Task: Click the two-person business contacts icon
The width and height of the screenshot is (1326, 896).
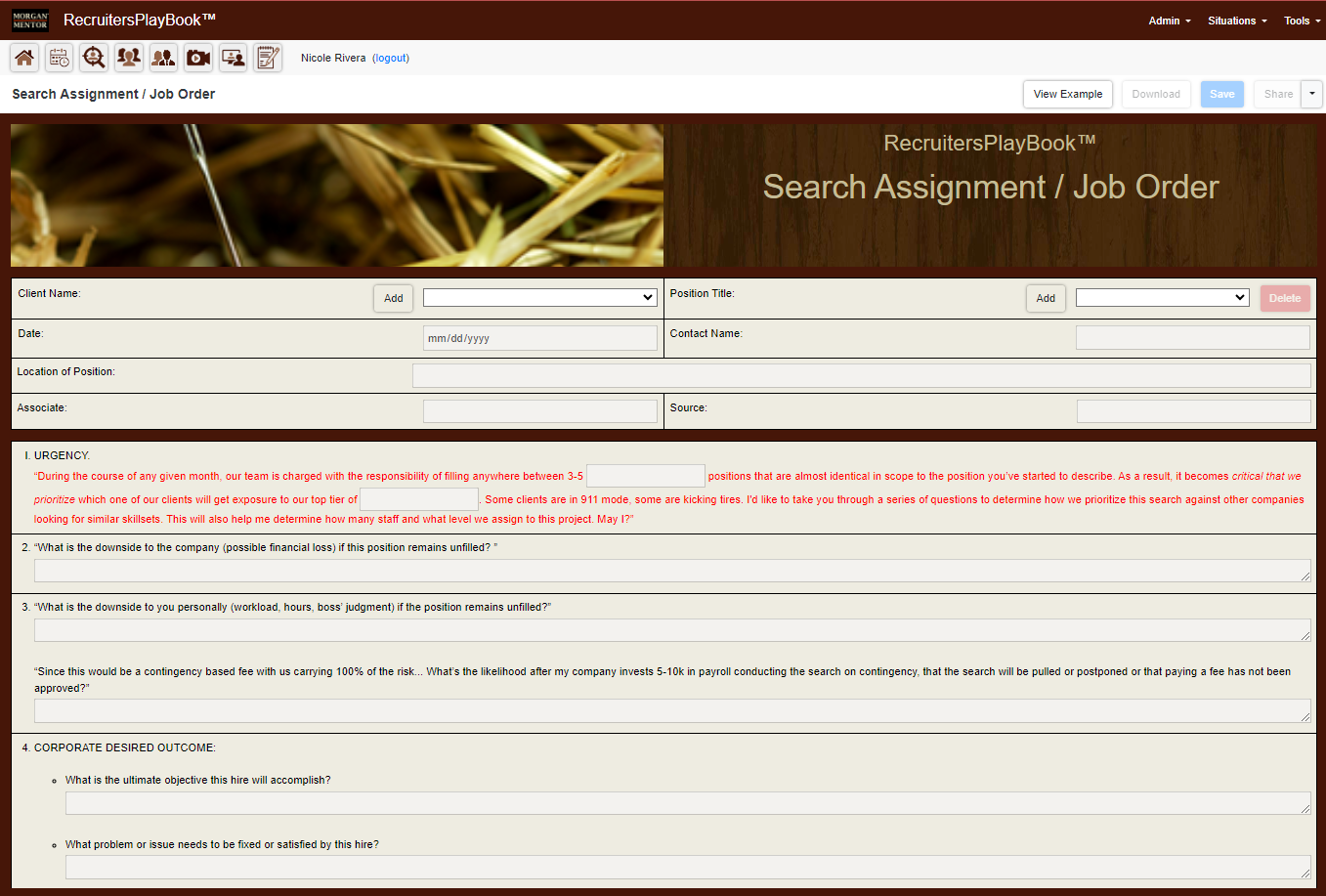Action: [163, 58]
